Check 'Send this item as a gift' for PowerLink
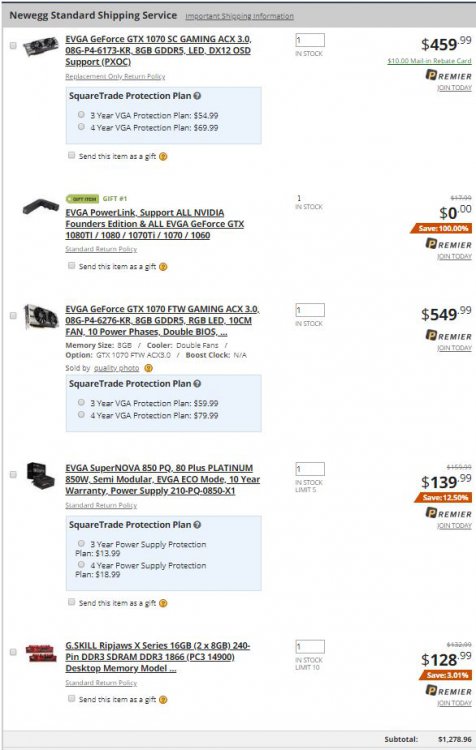 click(x=71, y=265)
